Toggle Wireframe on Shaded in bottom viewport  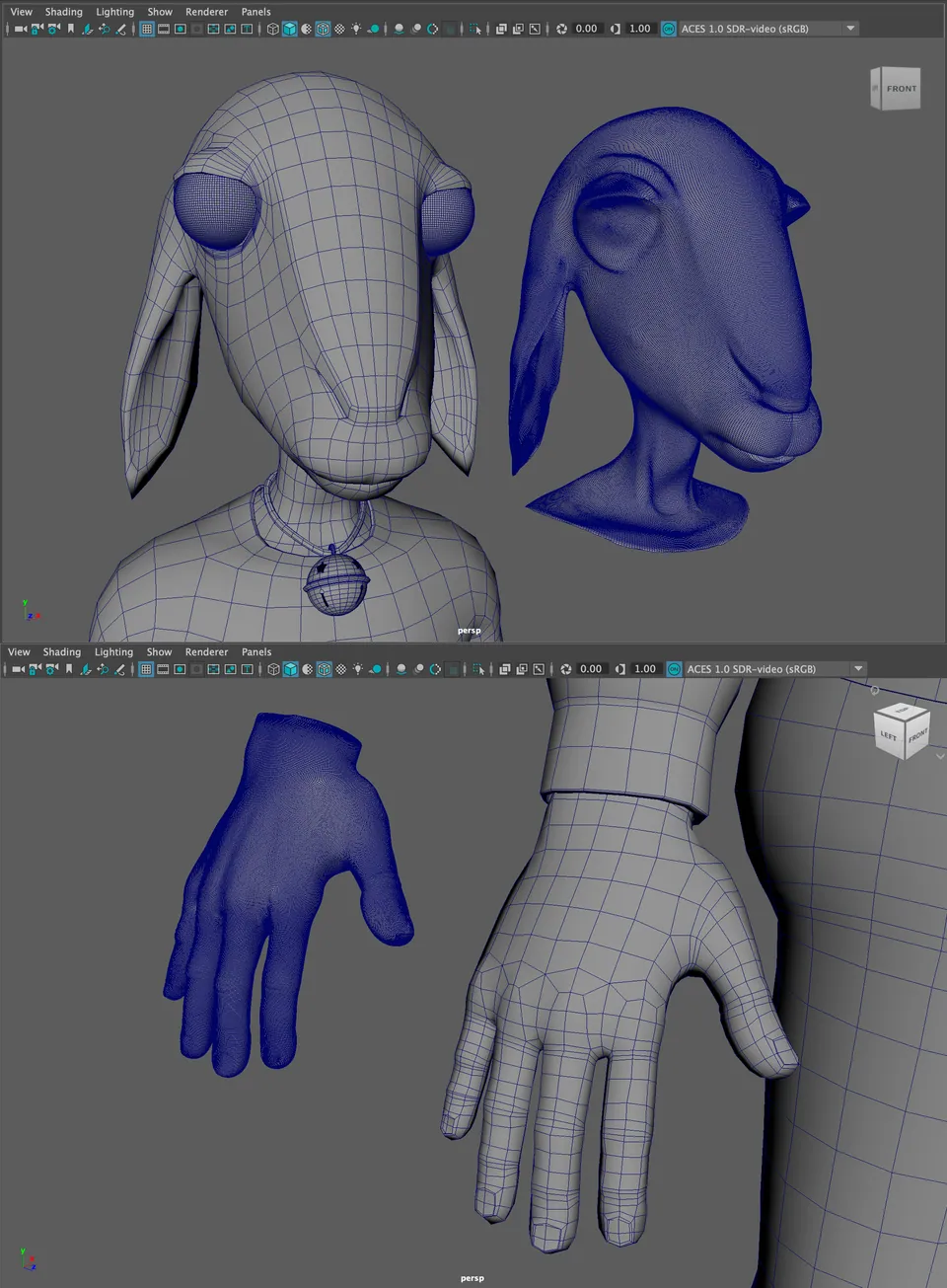point(324,669)
